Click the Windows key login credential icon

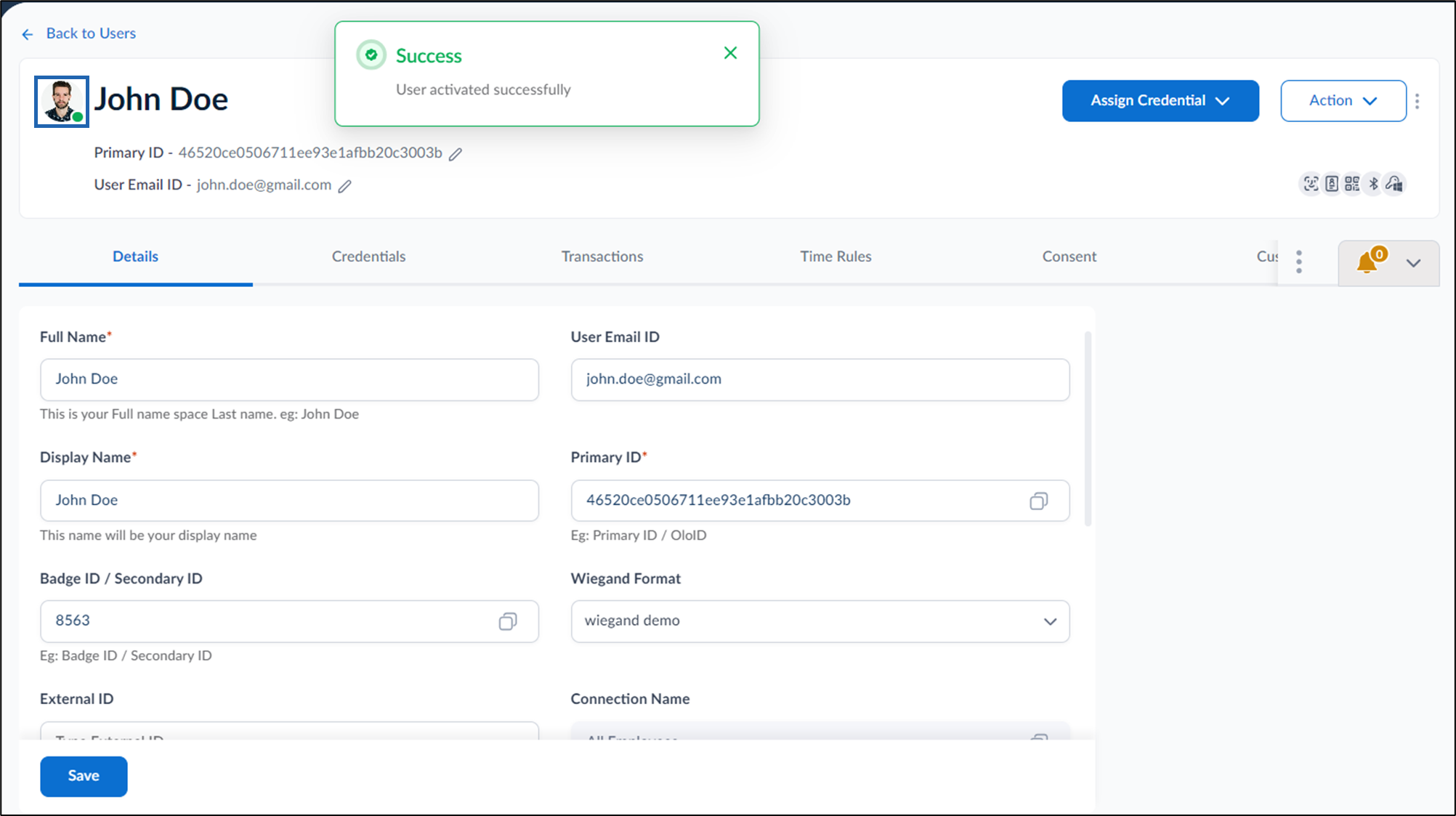pyautogui.click(x=1394, y=184)
